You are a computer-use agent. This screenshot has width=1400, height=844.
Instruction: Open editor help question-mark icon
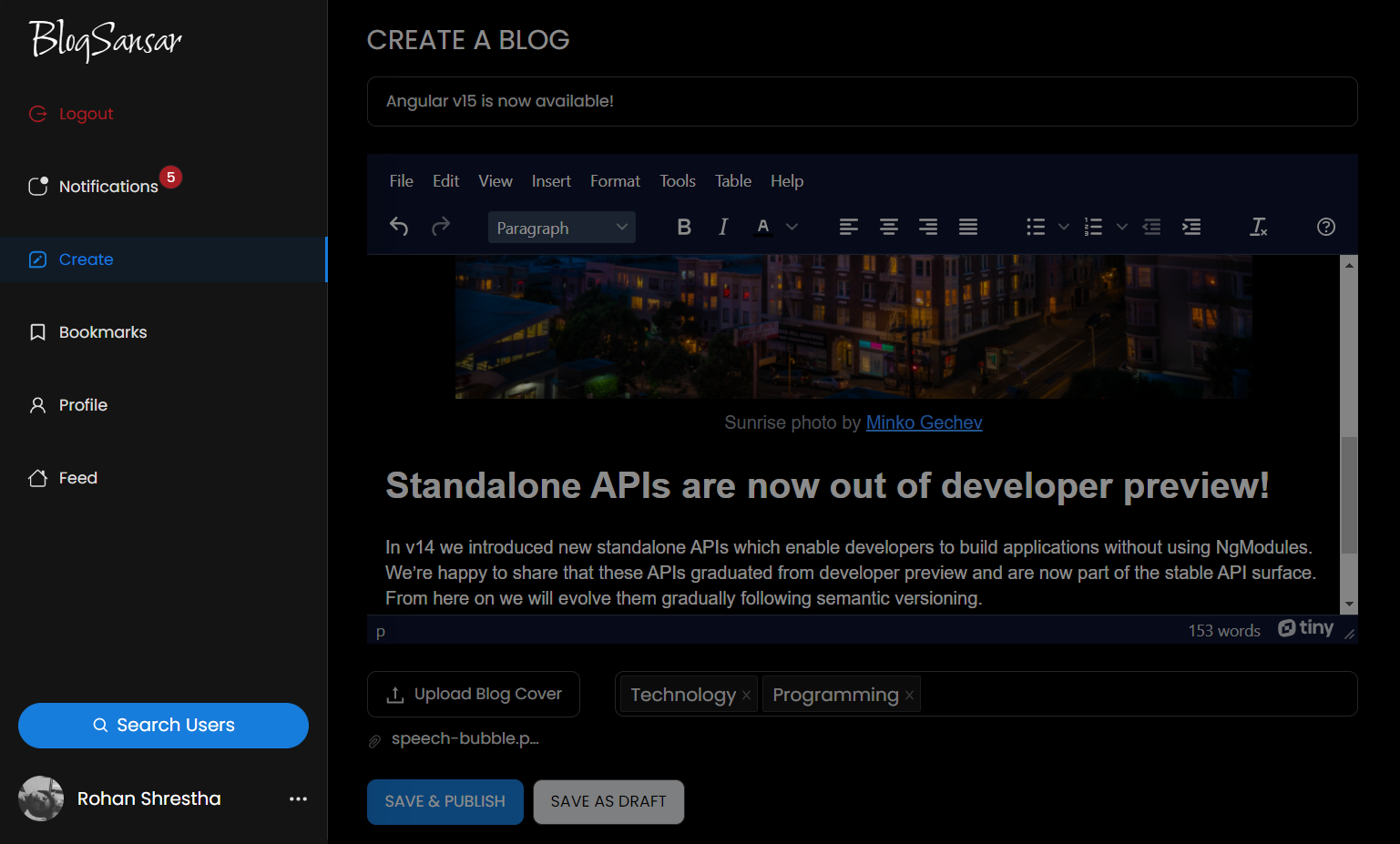pos(1326,227)
